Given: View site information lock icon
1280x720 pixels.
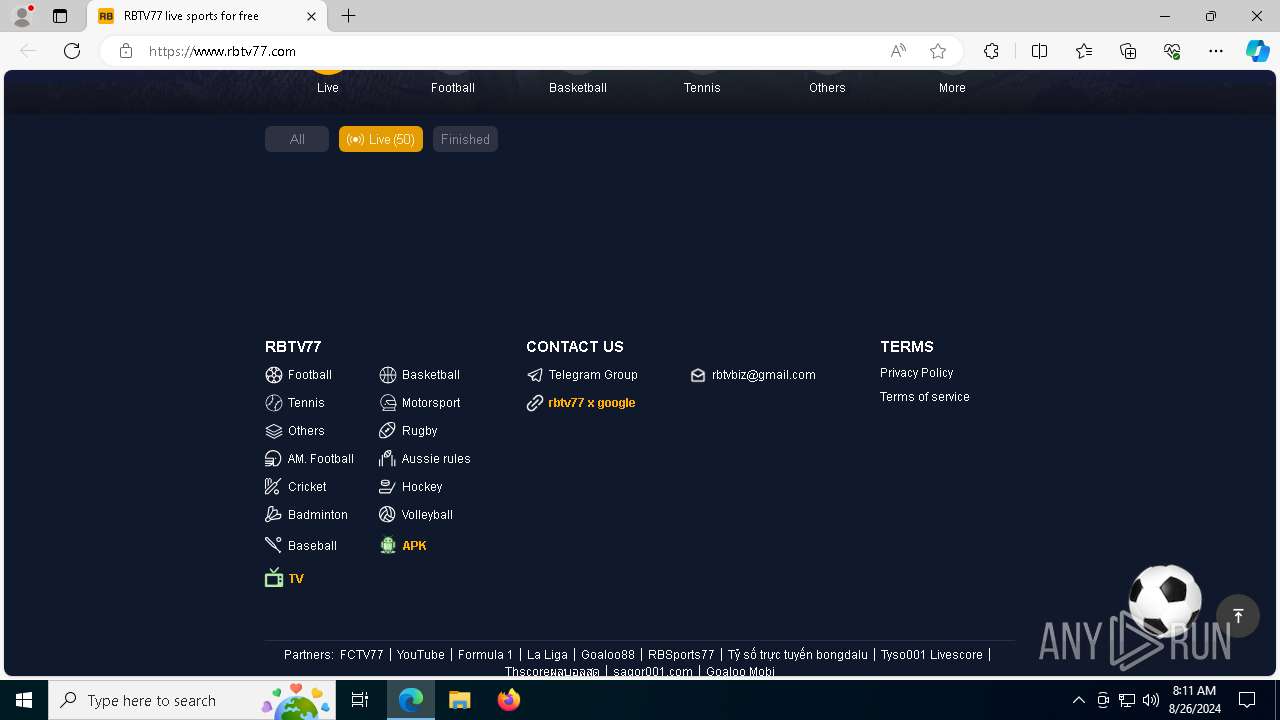Looking at the screenshot, I should click(126, 51).
